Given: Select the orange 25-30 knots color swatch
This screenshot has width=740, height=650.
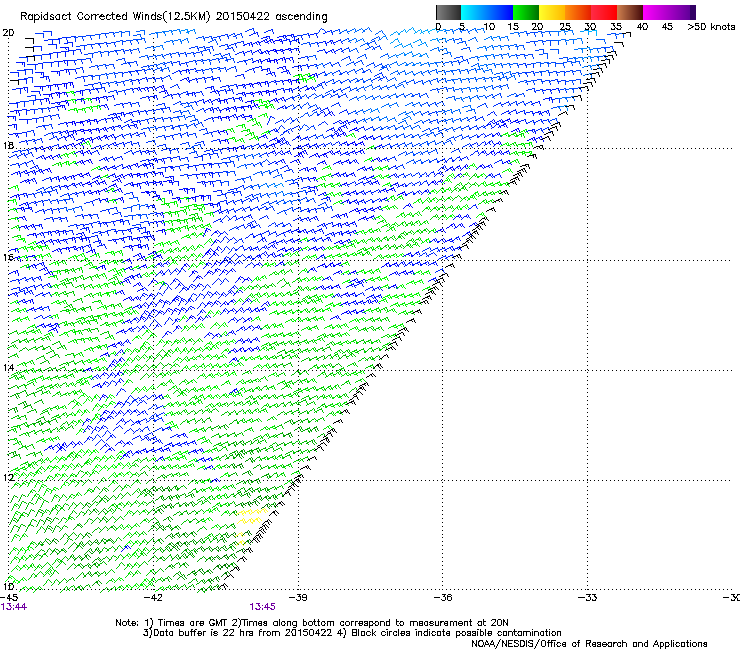Looking at the screenshot, I should pyautogui.click(x=578, y=12).
